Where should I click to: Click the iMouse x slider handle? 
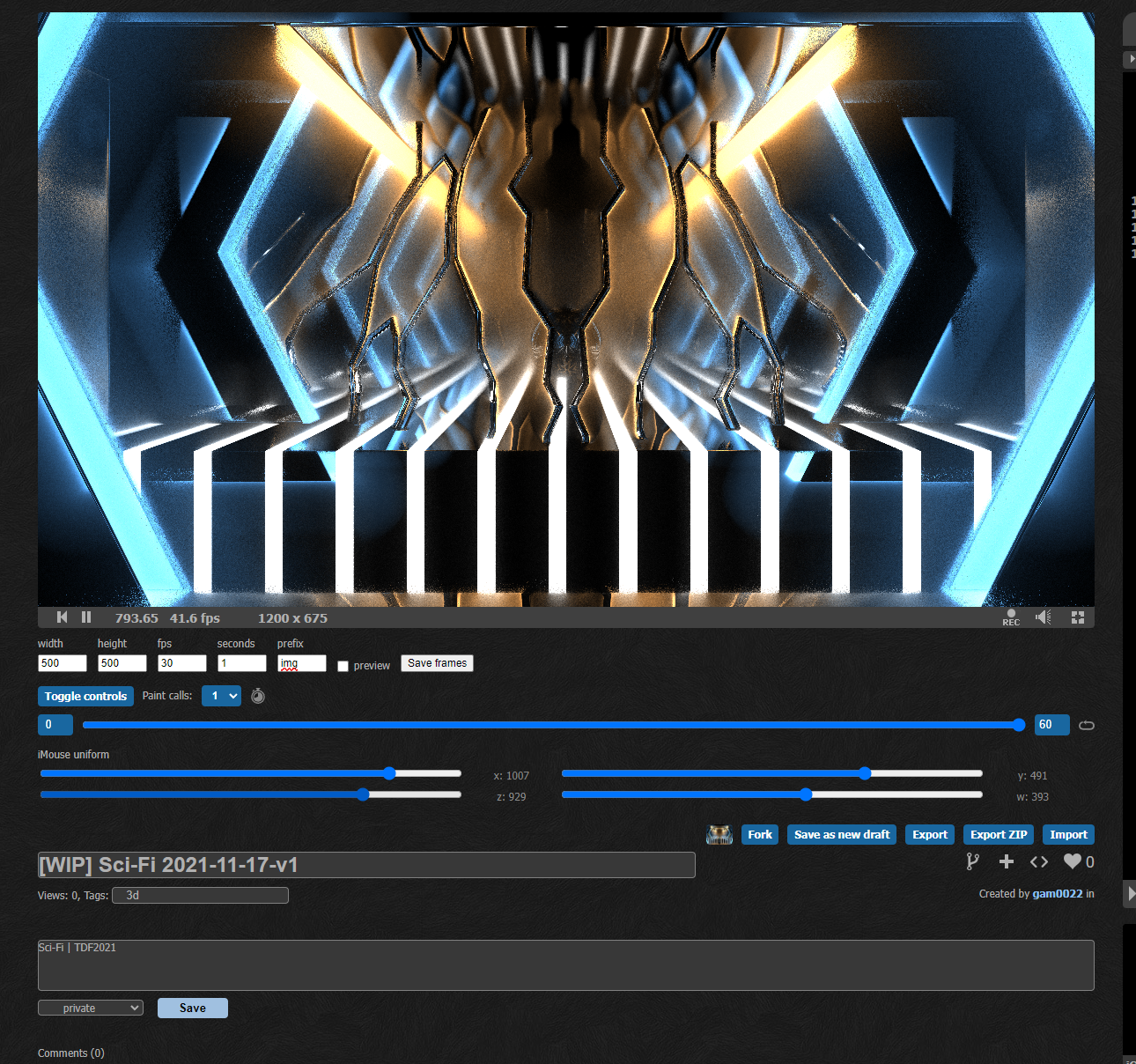pos(389,773)
